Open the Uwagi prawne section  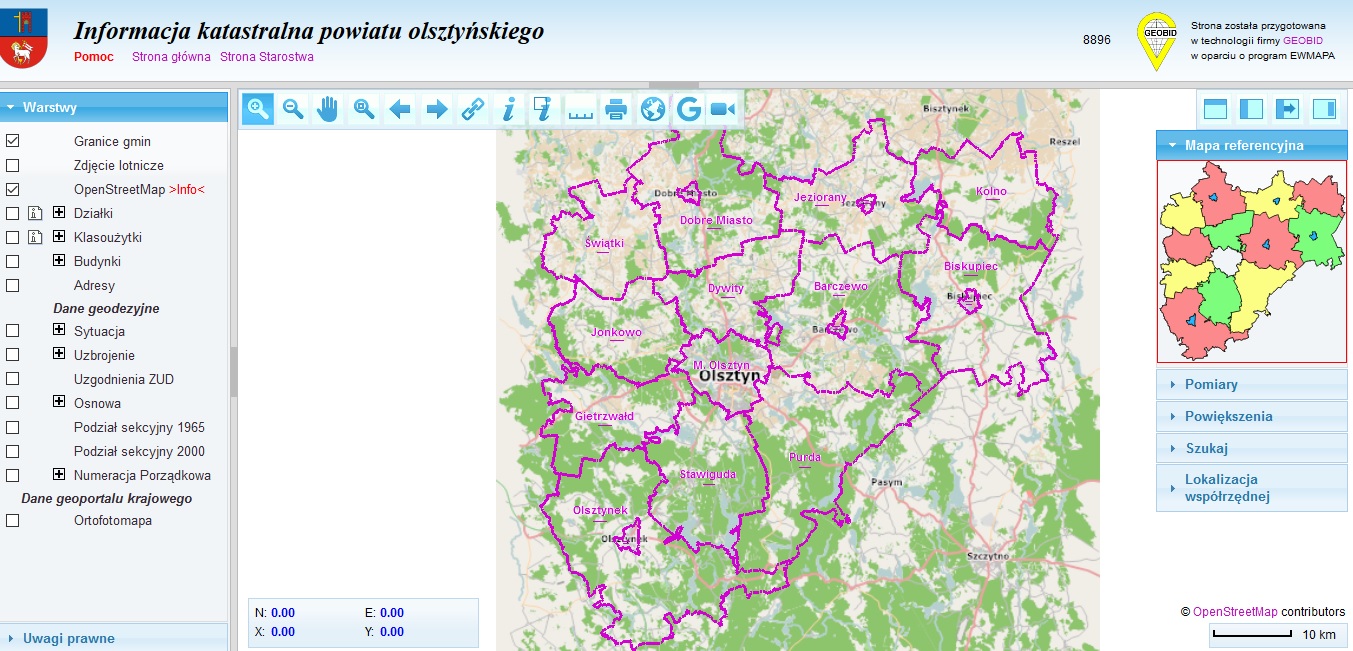pos(69,638)
